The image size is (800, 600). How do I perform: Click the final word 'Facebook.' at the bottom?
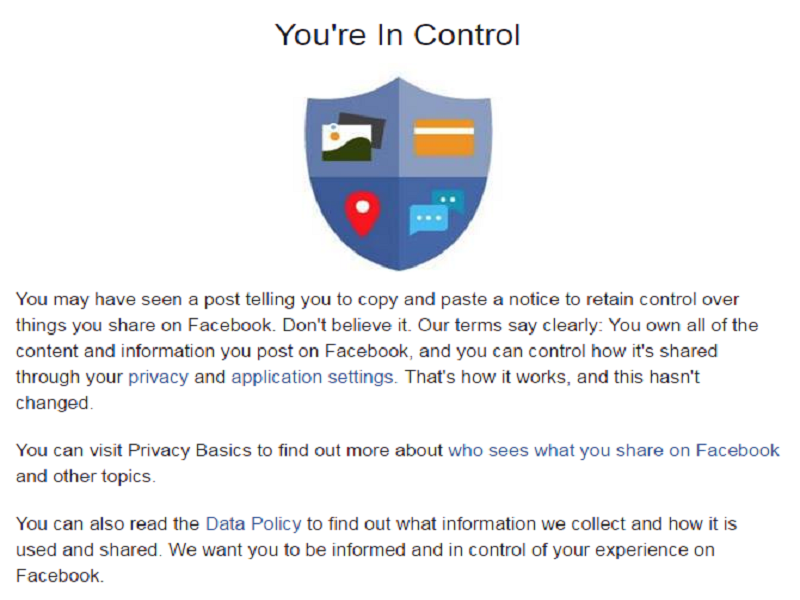(x=60, y=576)
